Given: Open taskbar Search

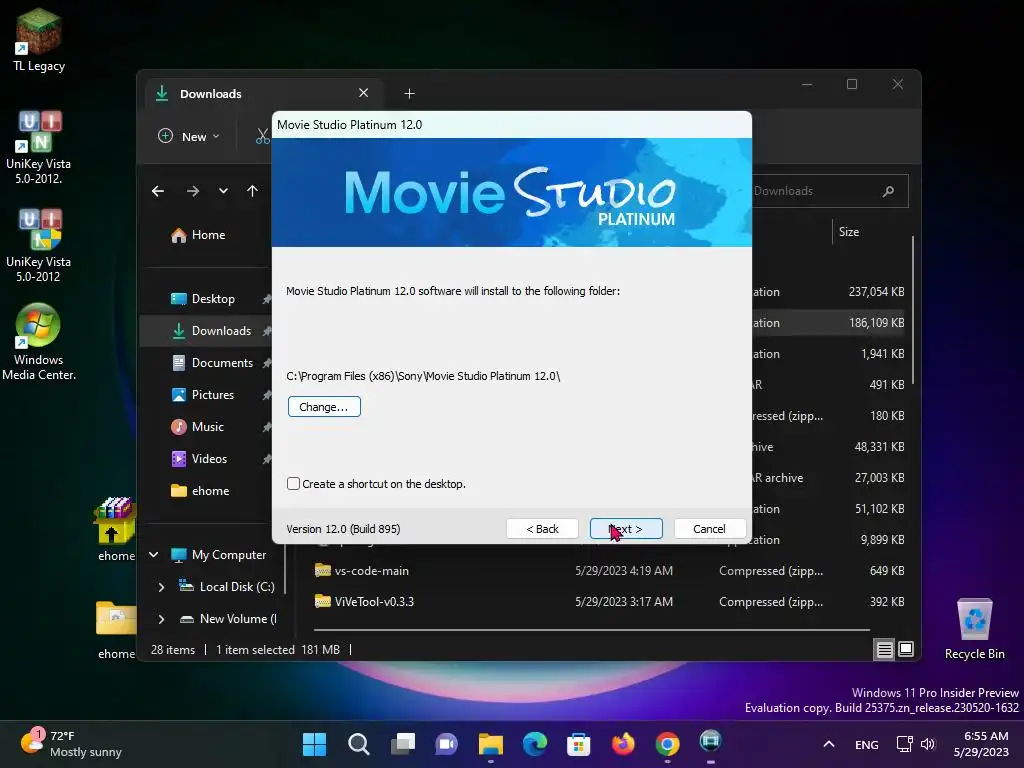Looking at the screenshot, I should click(359, 744).
